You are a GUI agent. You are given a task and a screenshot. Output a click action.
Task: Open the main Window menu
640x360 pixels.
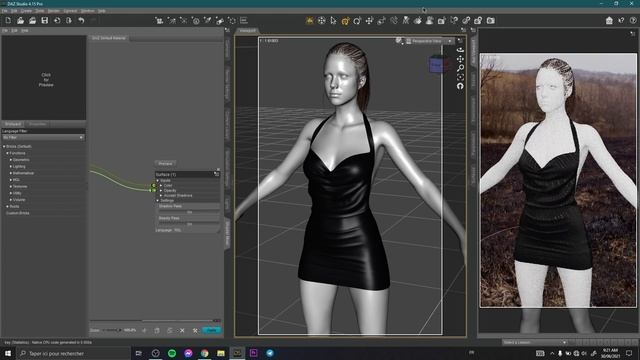pos(87,11)
